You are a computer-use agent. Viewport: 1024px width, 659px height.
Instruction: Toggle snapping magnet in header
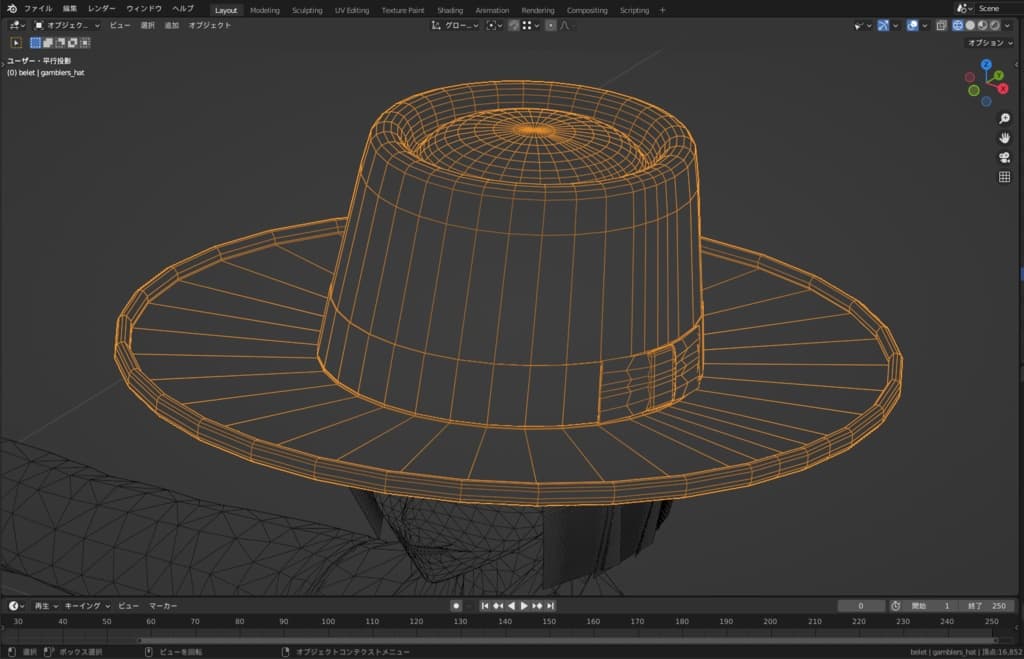(512, 25)
